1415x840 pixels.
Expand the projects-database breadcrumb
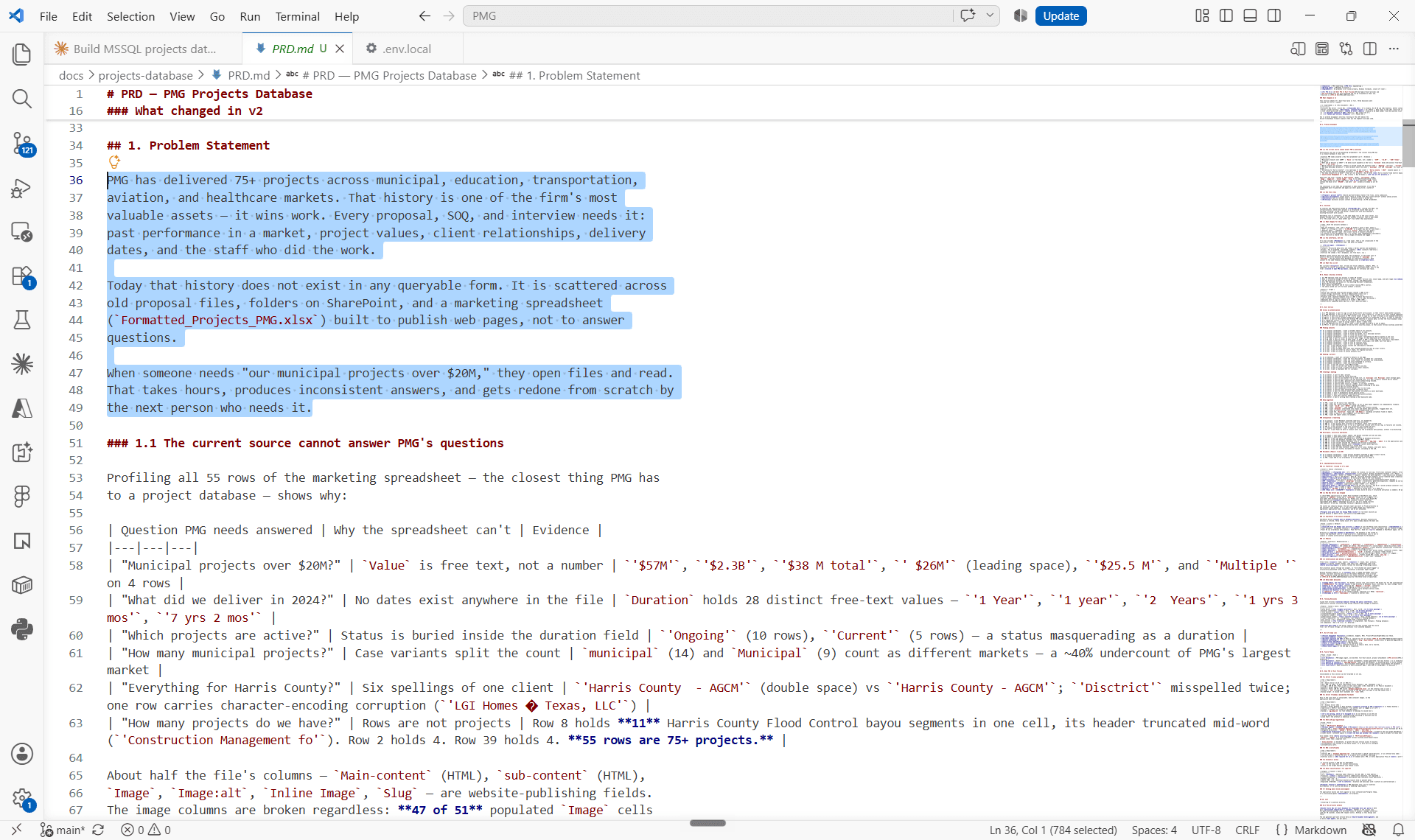[x=145, y=75]
